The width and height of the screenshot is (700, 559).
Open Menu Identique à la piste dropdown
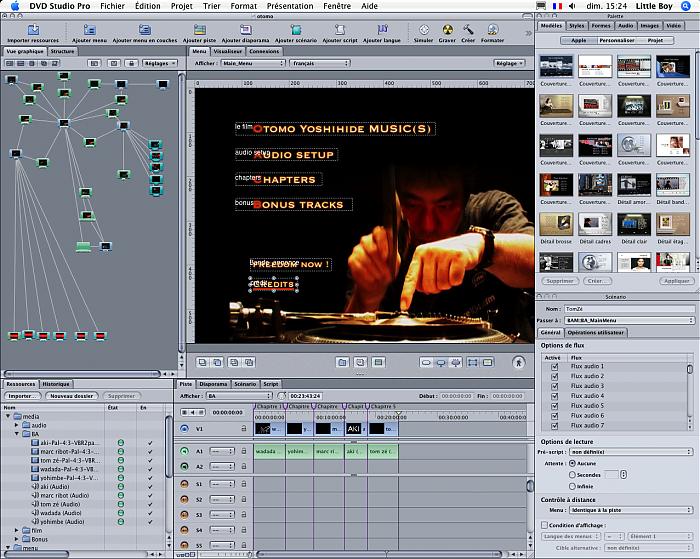coord(631,509)
